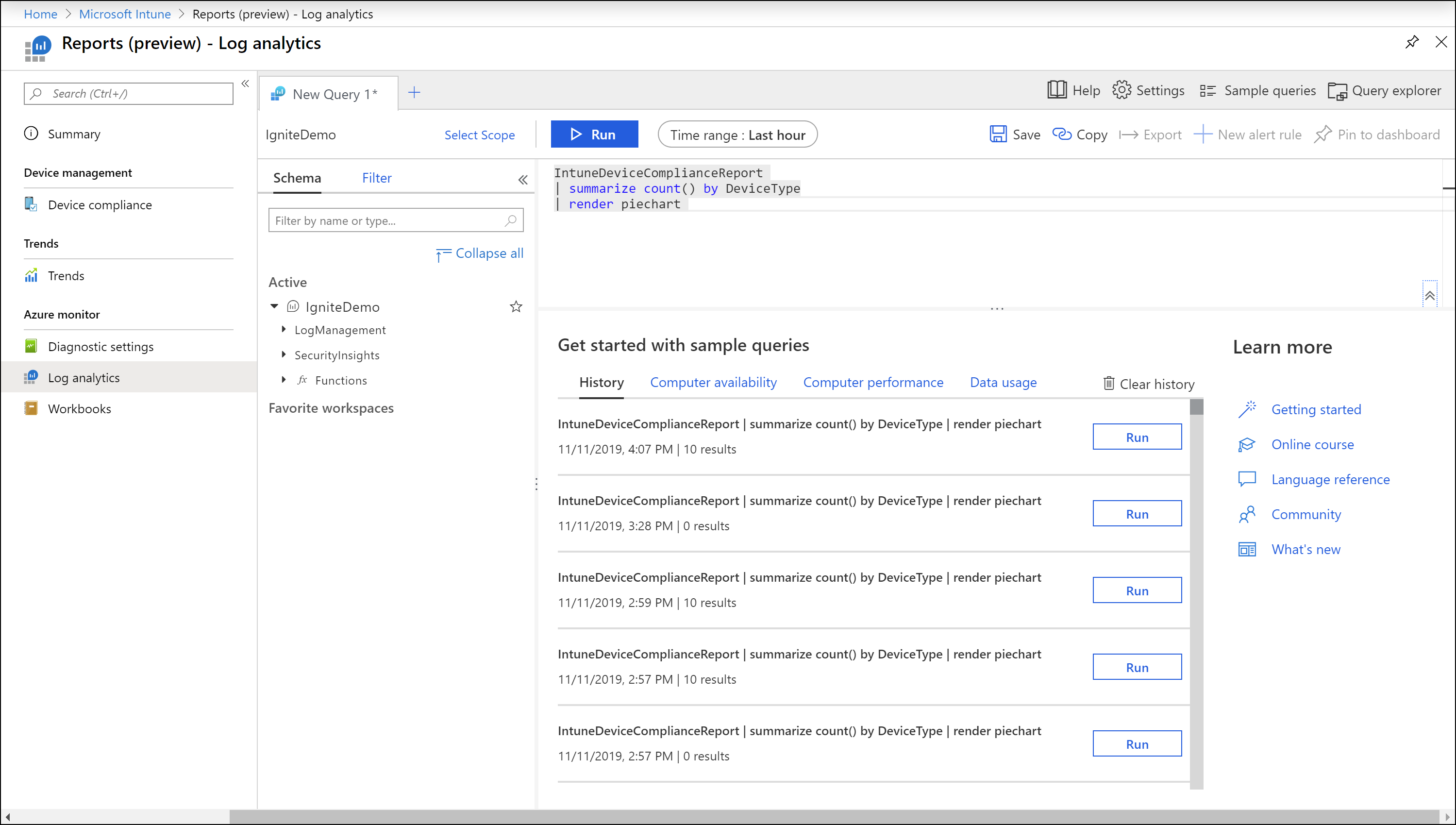This screenshot has width=1456, height=825.
Task: Expand the LogManagement tree item
Action: coord(284,329)
